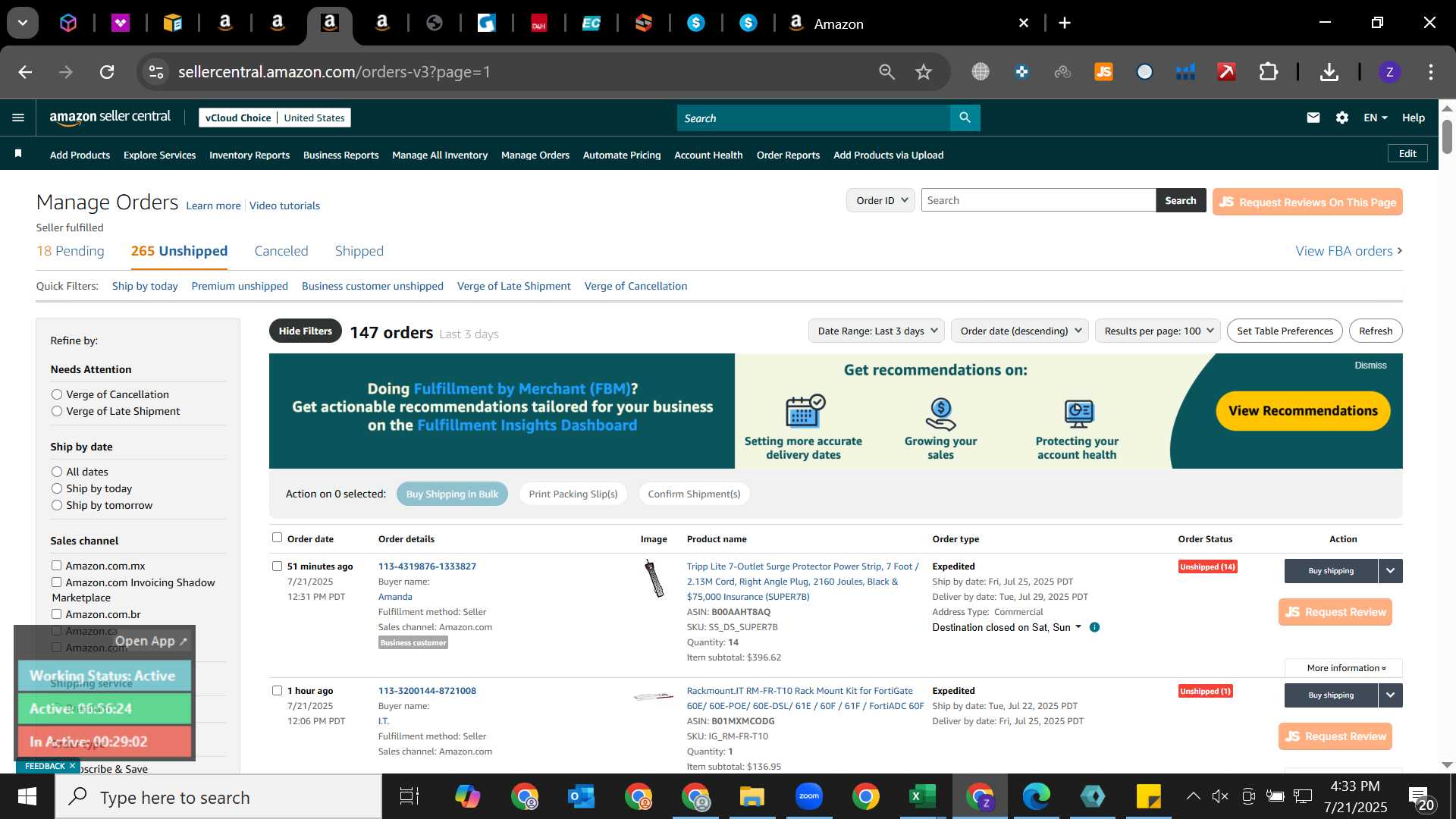
Task: Open the red arrow extension icon
Action: point(1226,72)
